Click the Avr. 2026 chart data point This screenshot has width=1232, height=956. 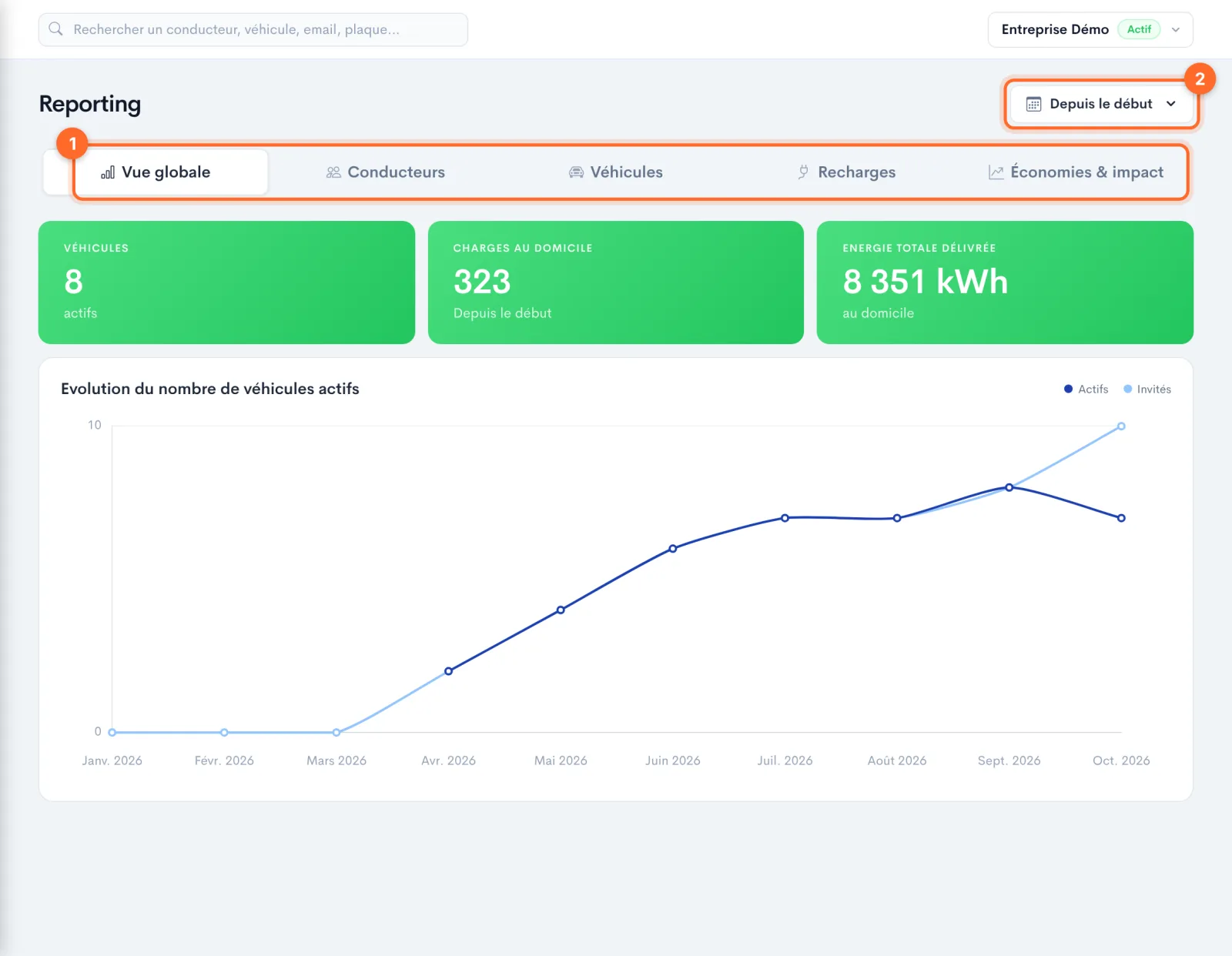pos(448,671)
